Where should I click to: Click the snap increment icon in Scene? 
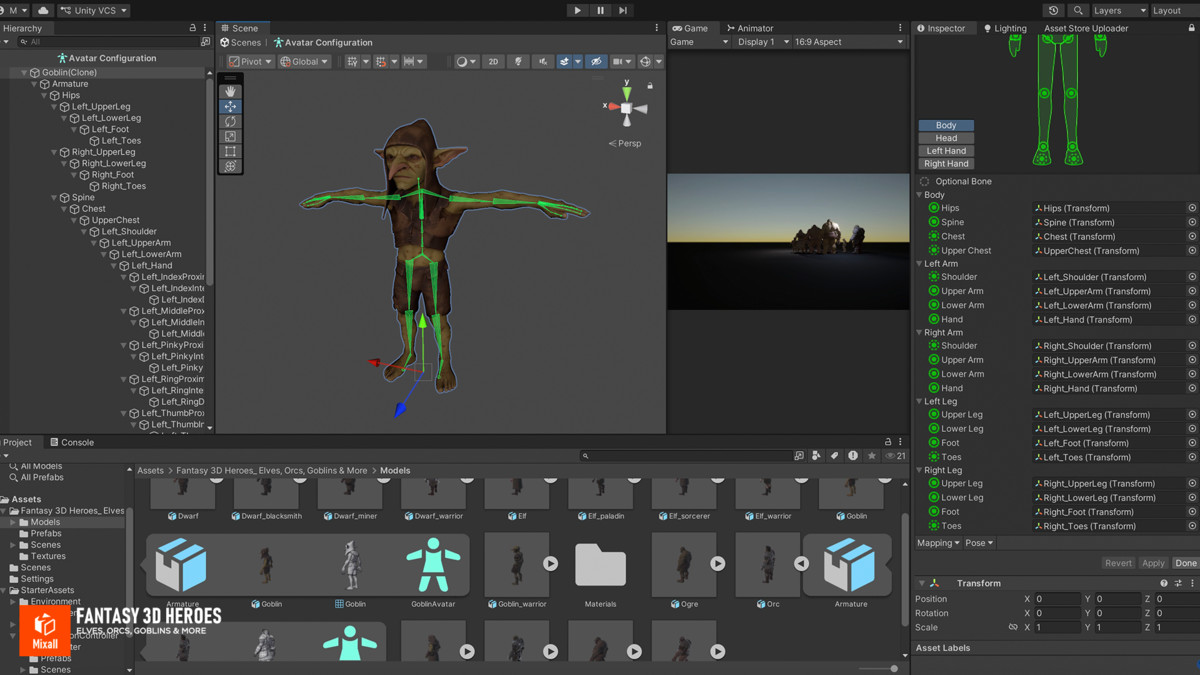[412, 62]
